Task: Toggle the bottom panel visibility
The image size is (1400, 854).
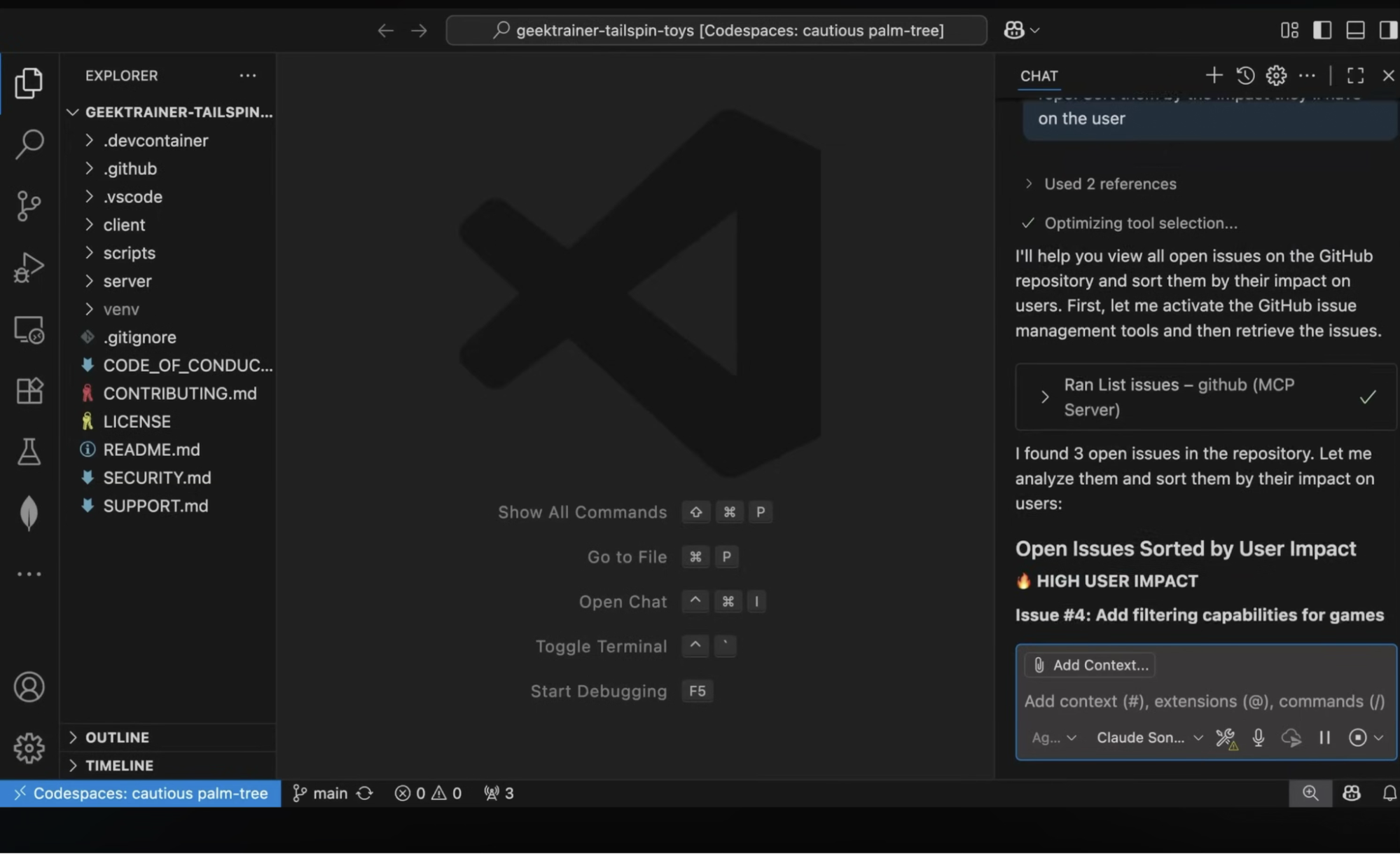Action: point(1355,30)
